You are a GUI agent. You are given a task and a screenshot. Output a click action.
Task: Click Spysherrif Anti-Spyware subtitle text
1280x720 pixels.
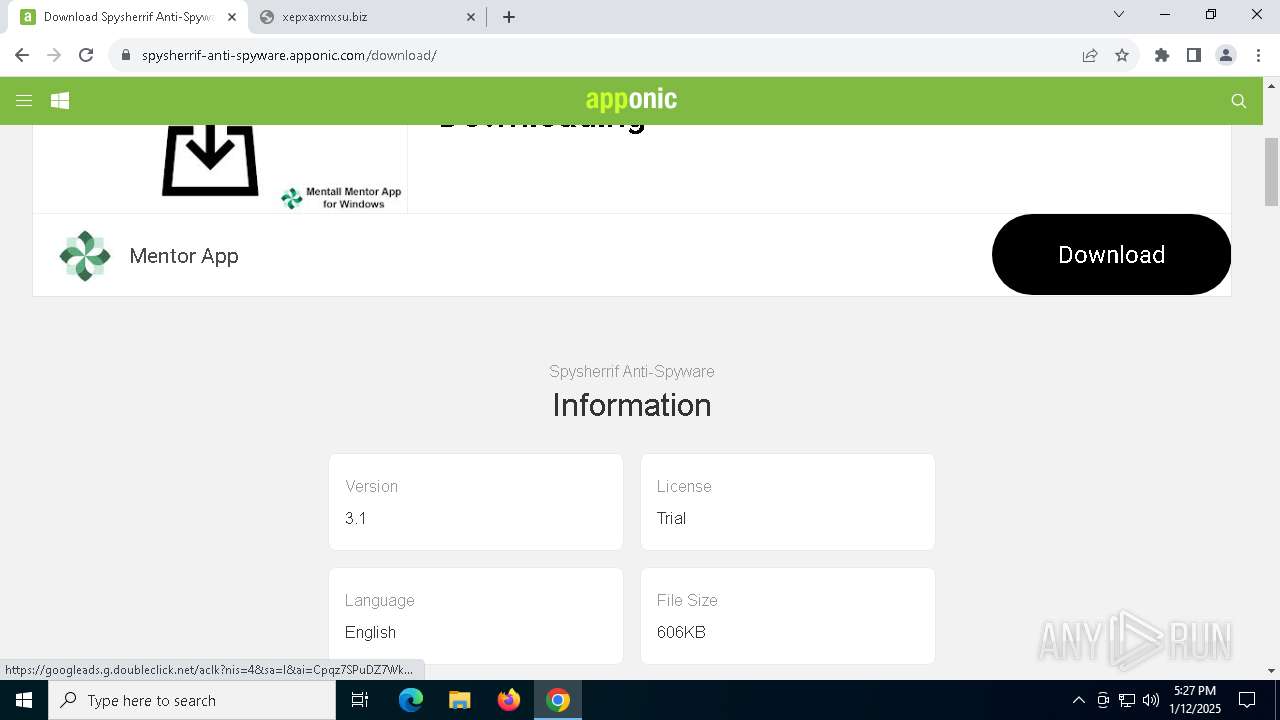[632, 371]
